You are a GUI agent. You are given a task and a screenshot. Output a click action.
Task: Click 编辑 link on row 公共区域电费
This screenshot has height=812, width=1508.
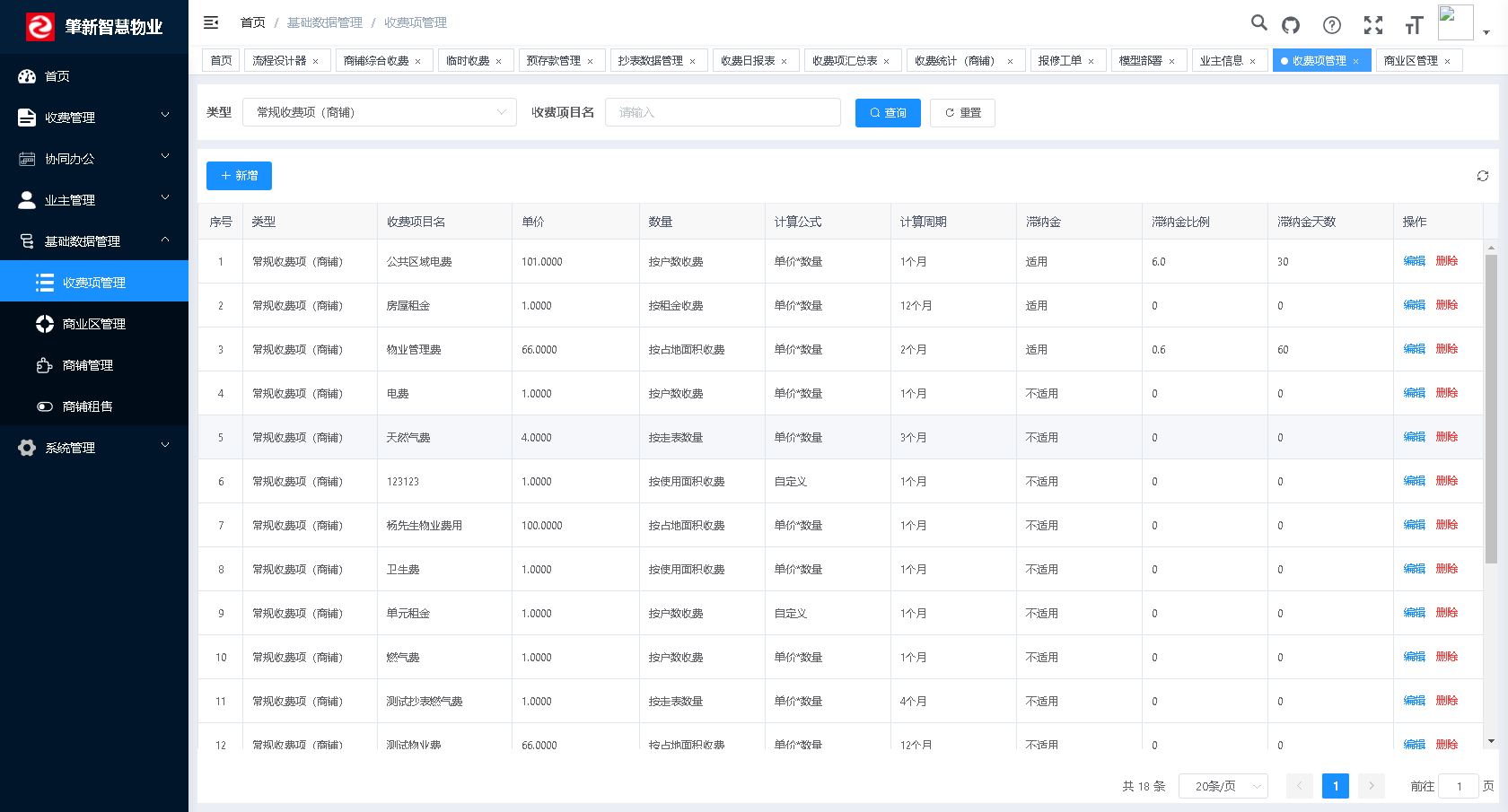pos(1414,261)
